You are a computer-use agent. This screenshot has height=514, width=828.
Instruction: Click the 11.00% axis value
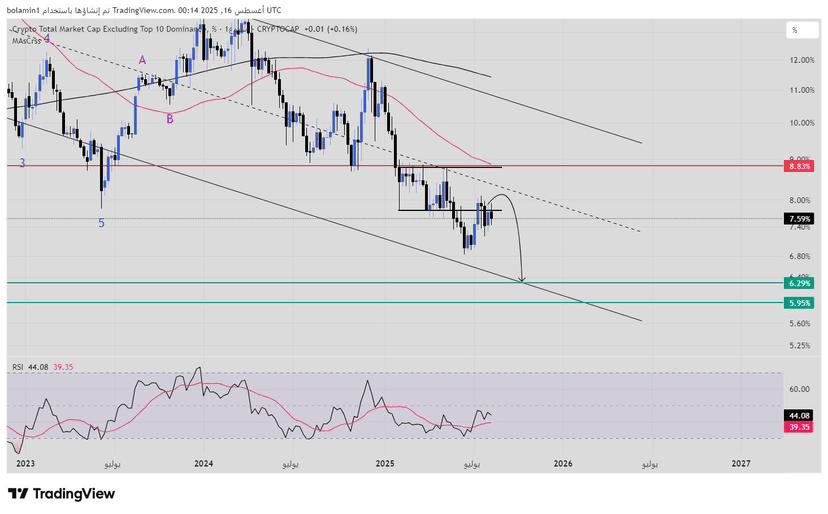click(802, 90)
